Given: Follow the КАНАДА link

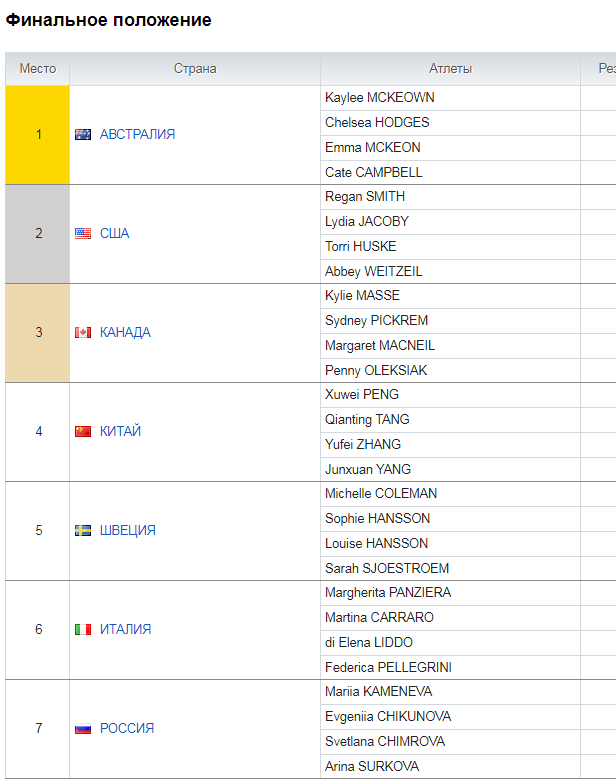Looking at the screenshot, I should click(x=125, y=332).
